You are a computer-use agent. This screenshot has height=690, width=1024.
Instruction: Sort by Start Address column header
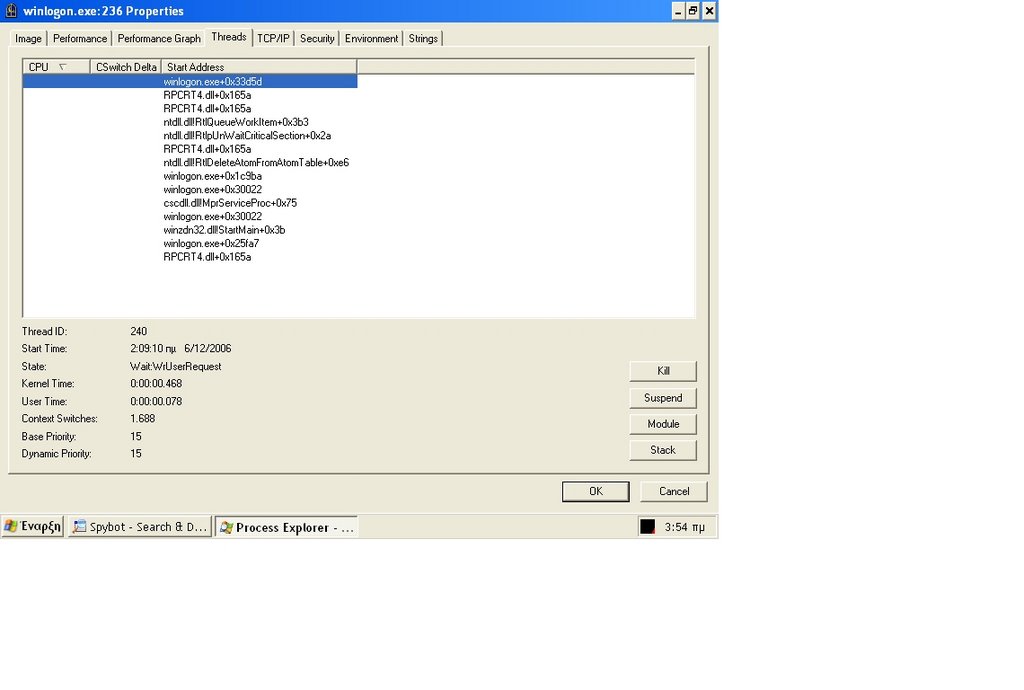click(259, 67)
